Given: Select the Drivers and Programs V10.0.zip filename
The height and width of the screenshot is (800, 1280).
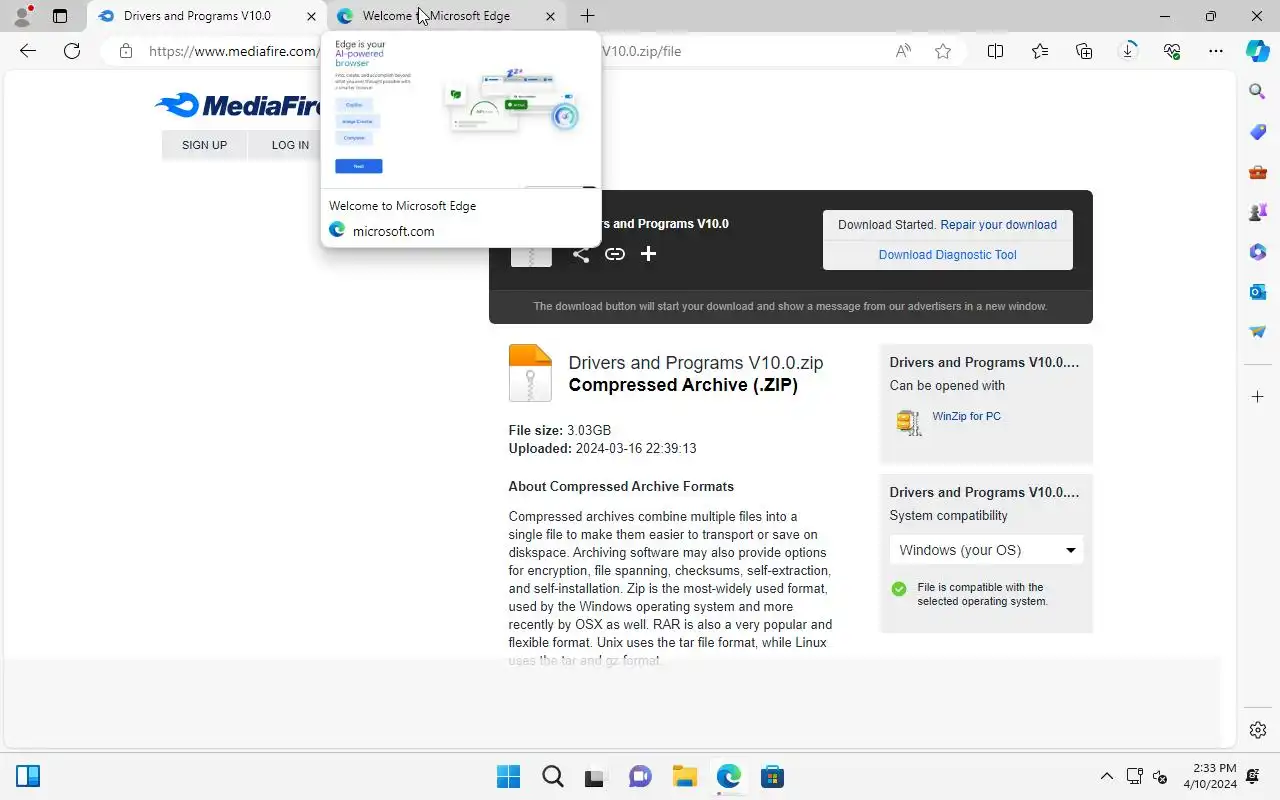Looking at the screenshot, I should [x=696, y=363].
